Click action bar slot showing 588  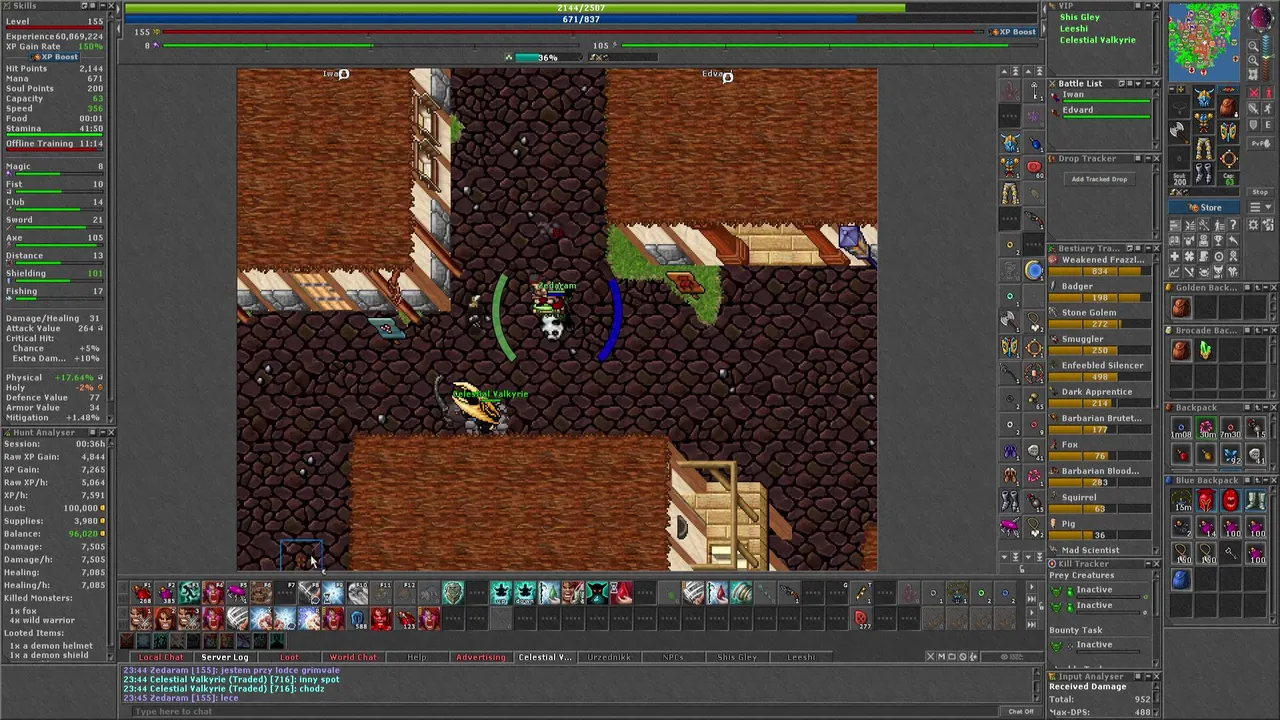pyautogui.click(x=359, y=619)
